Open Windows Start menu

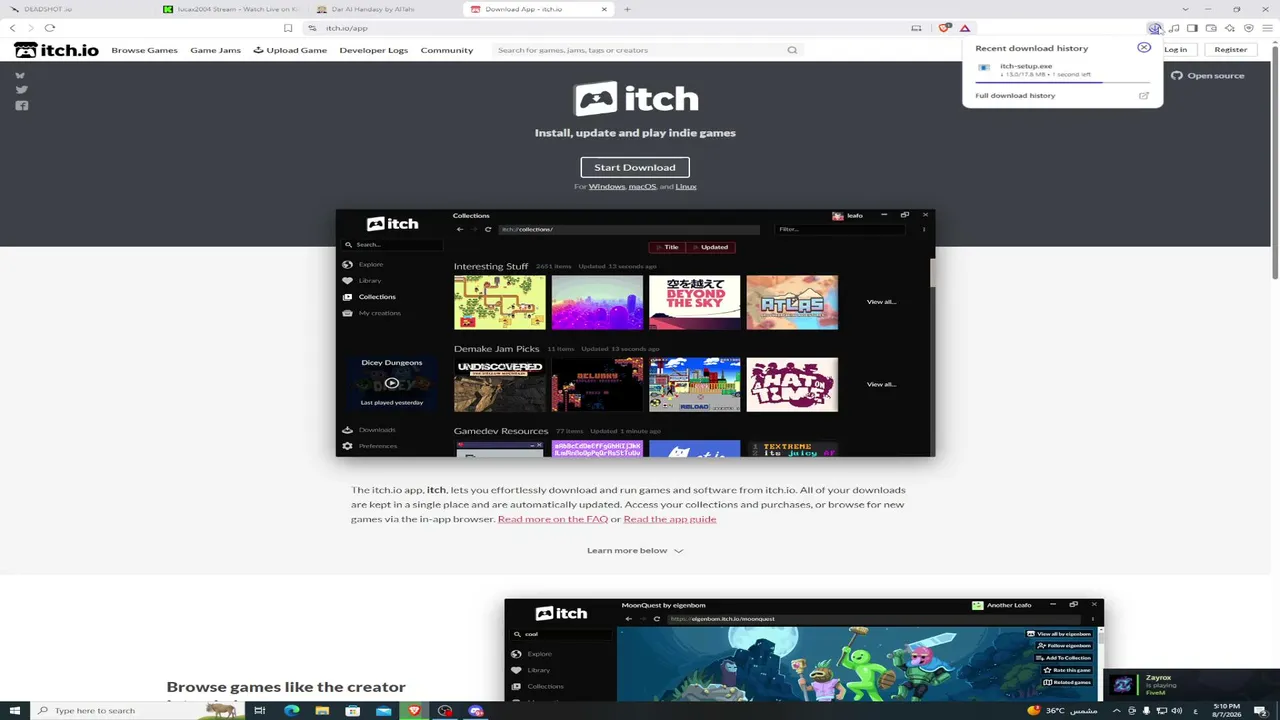pyautogui.click(x=13, y=710)
